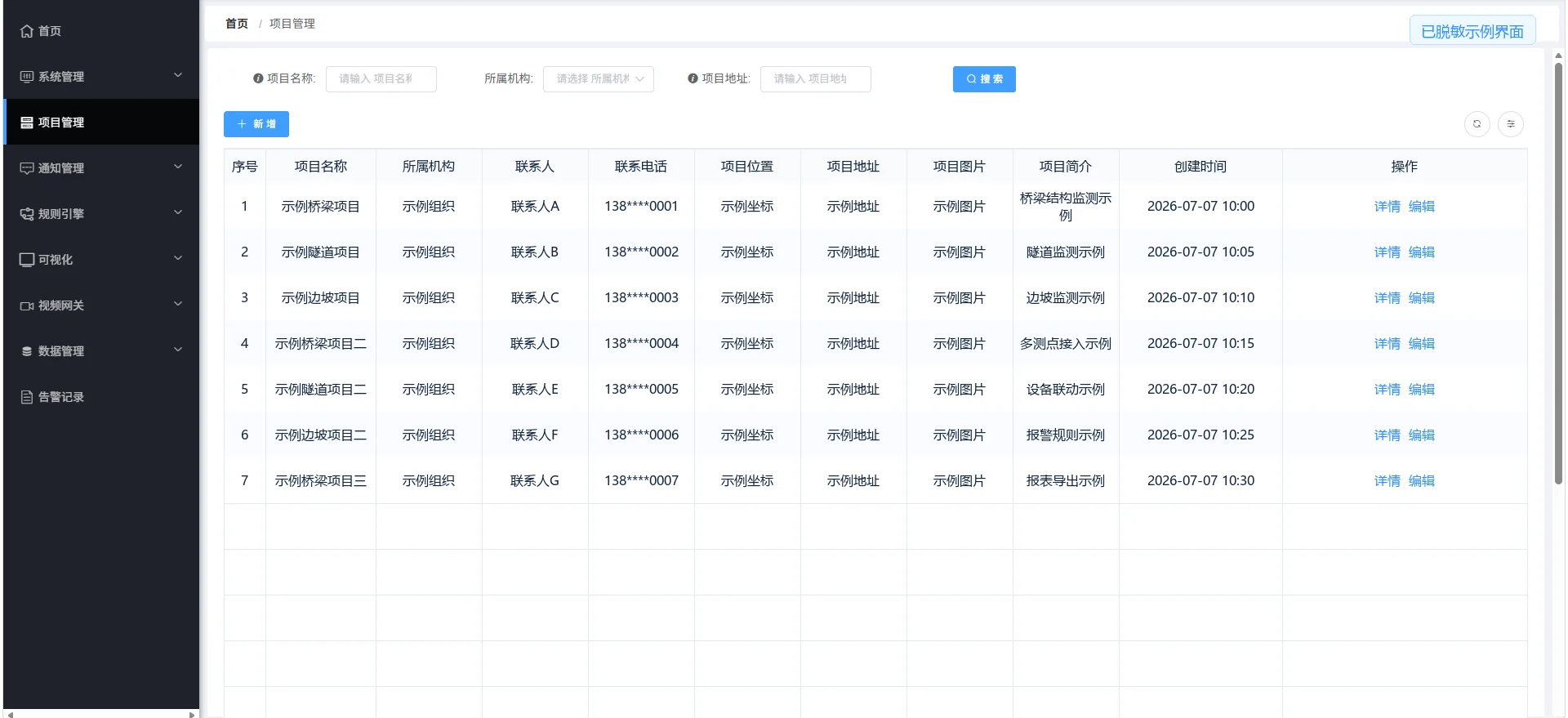The image size is (1568, 718).
Task: Click 编辑 for 示例桥梁项目
Action: click(1421, 207)
